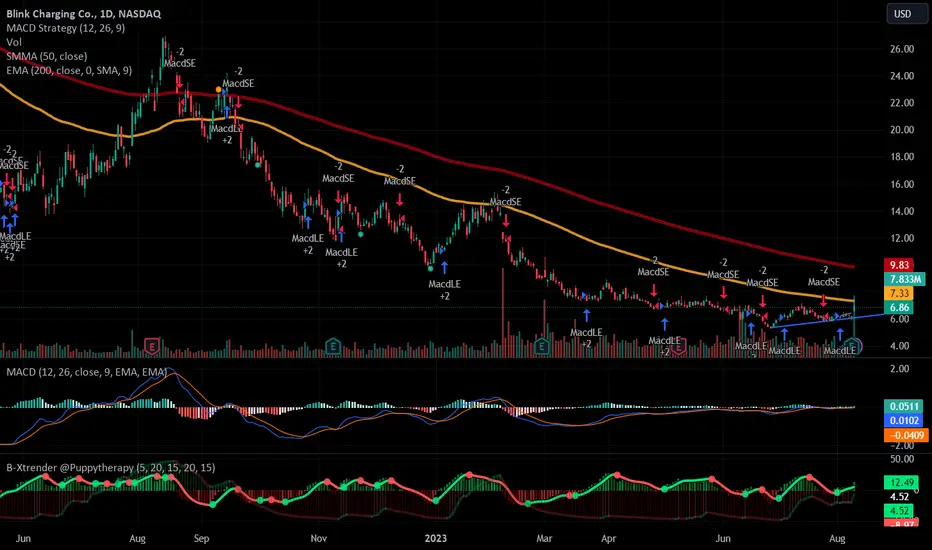This screenshot has width=932, height=550.
Task: Select the EMA (200, close, 0, SMA, 9) legend
Action: click(x=69, y=70)
